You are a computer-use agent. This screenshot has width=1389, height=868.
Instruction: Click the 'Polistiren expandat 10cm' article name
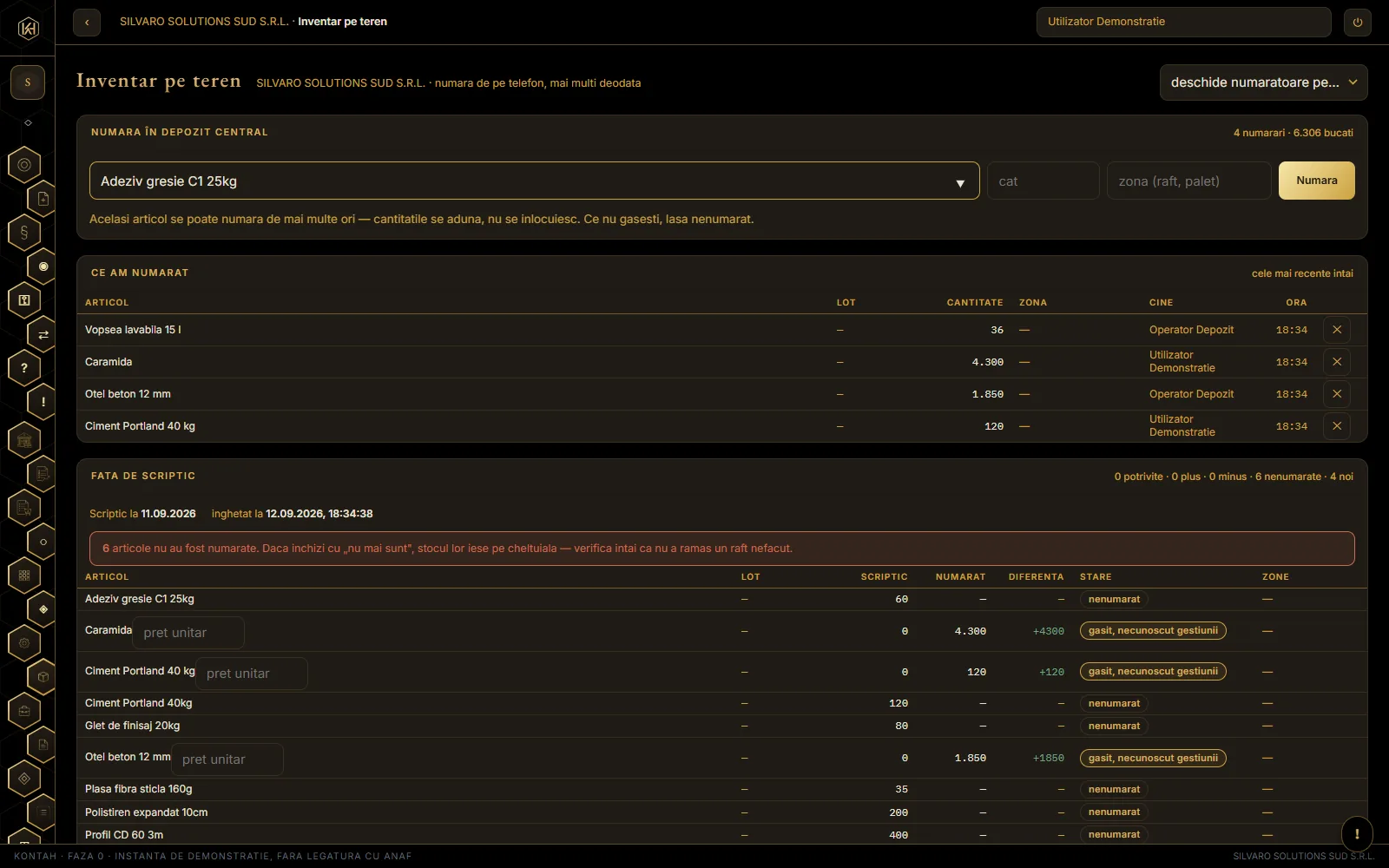tap(146, 812)
